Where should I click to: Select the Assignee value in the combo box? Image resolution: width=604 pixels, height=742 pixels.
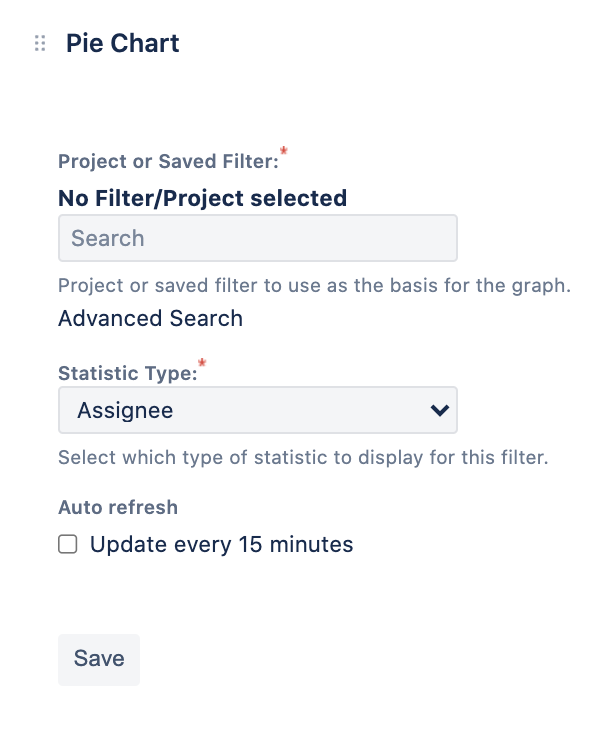(126, 410)
